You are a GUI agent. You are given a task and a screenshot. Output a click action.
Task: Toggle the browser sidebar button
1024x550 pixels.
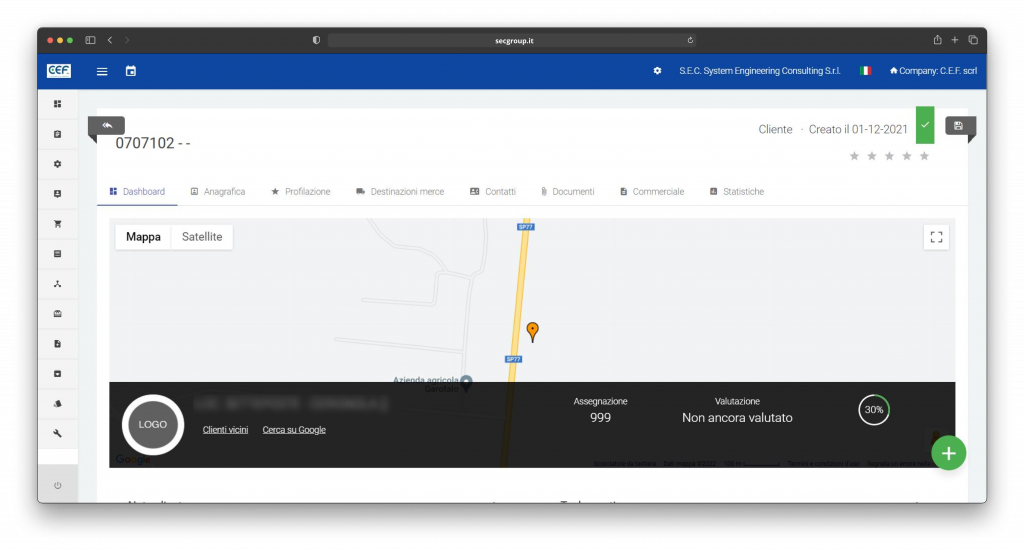pos(90,40)
